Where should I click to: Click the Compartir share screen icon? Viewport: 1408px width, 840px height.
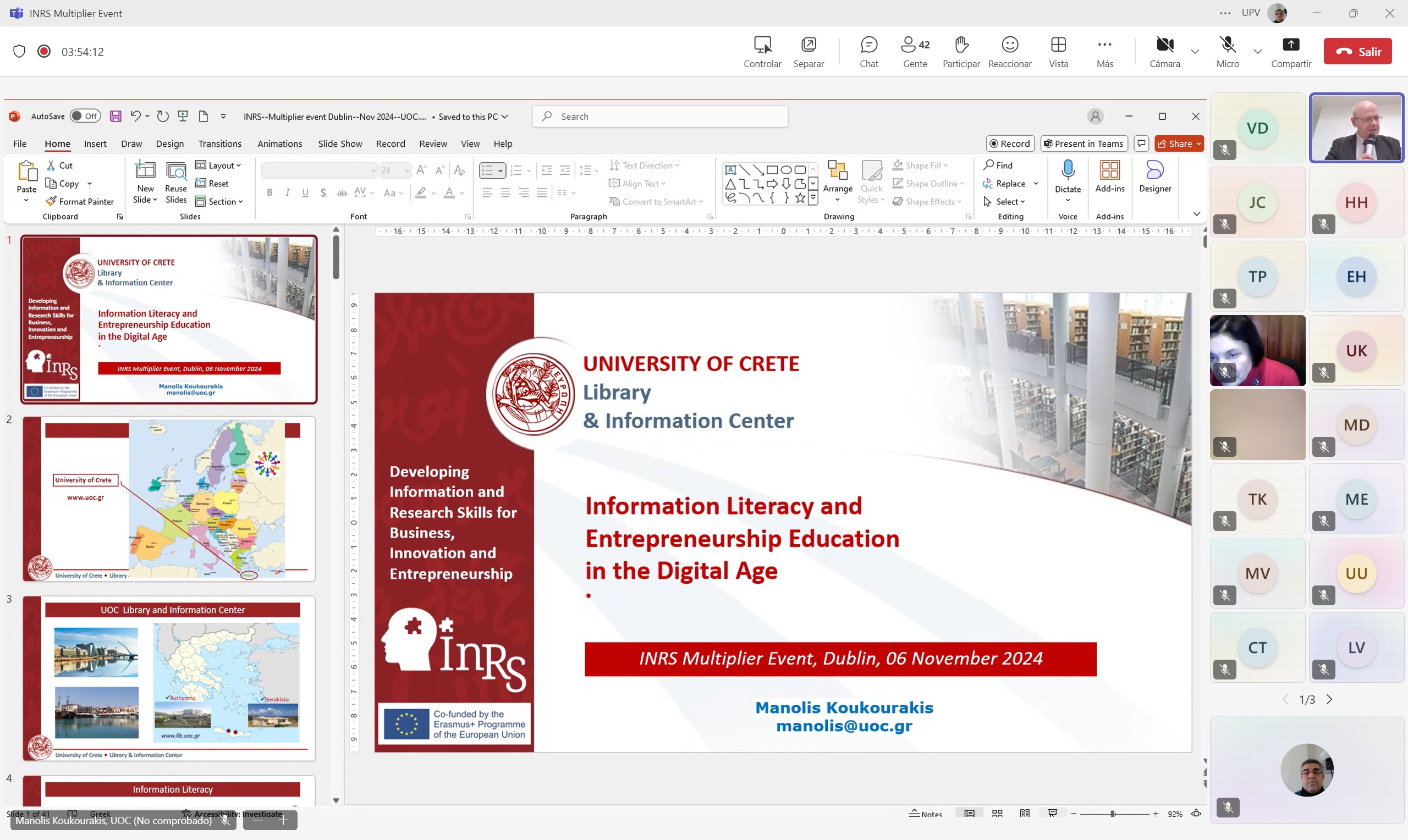pyautogui.click(x=1290, y=45)
